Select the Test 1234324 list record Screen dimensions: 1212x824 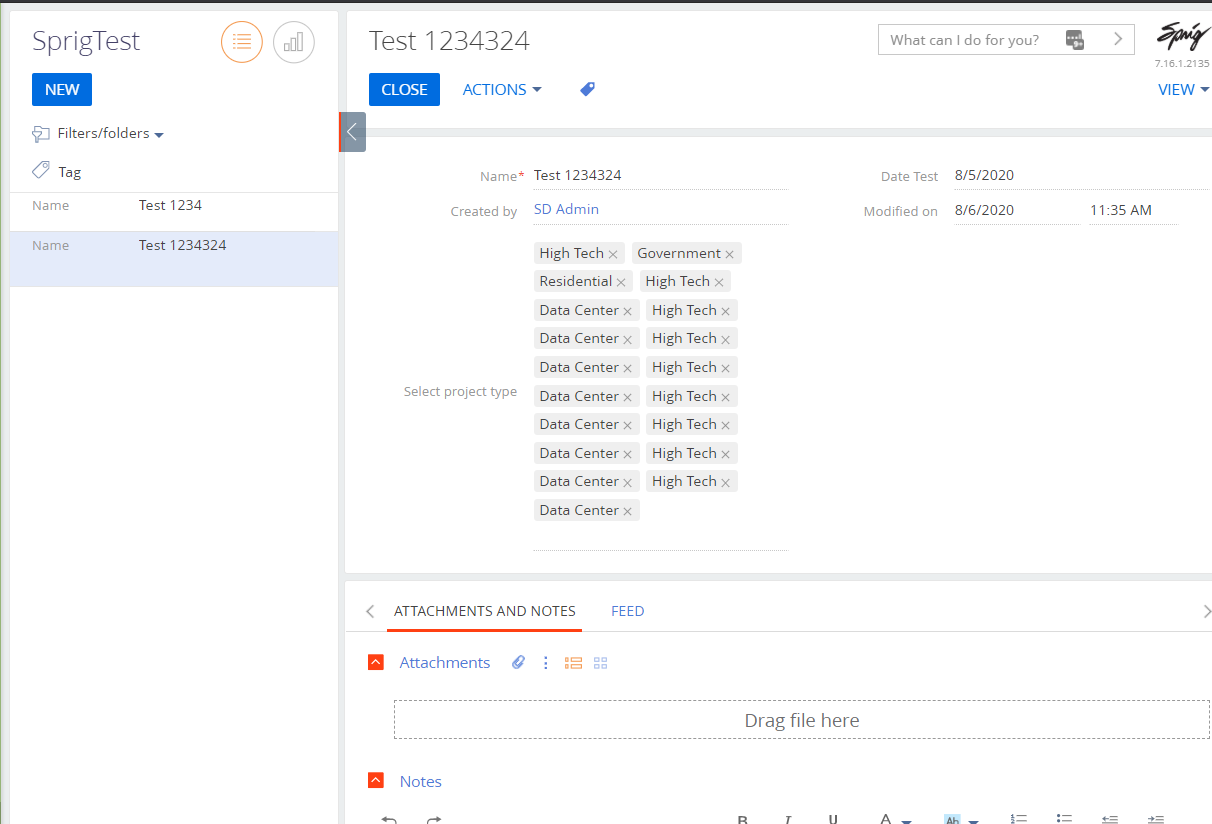174,259
